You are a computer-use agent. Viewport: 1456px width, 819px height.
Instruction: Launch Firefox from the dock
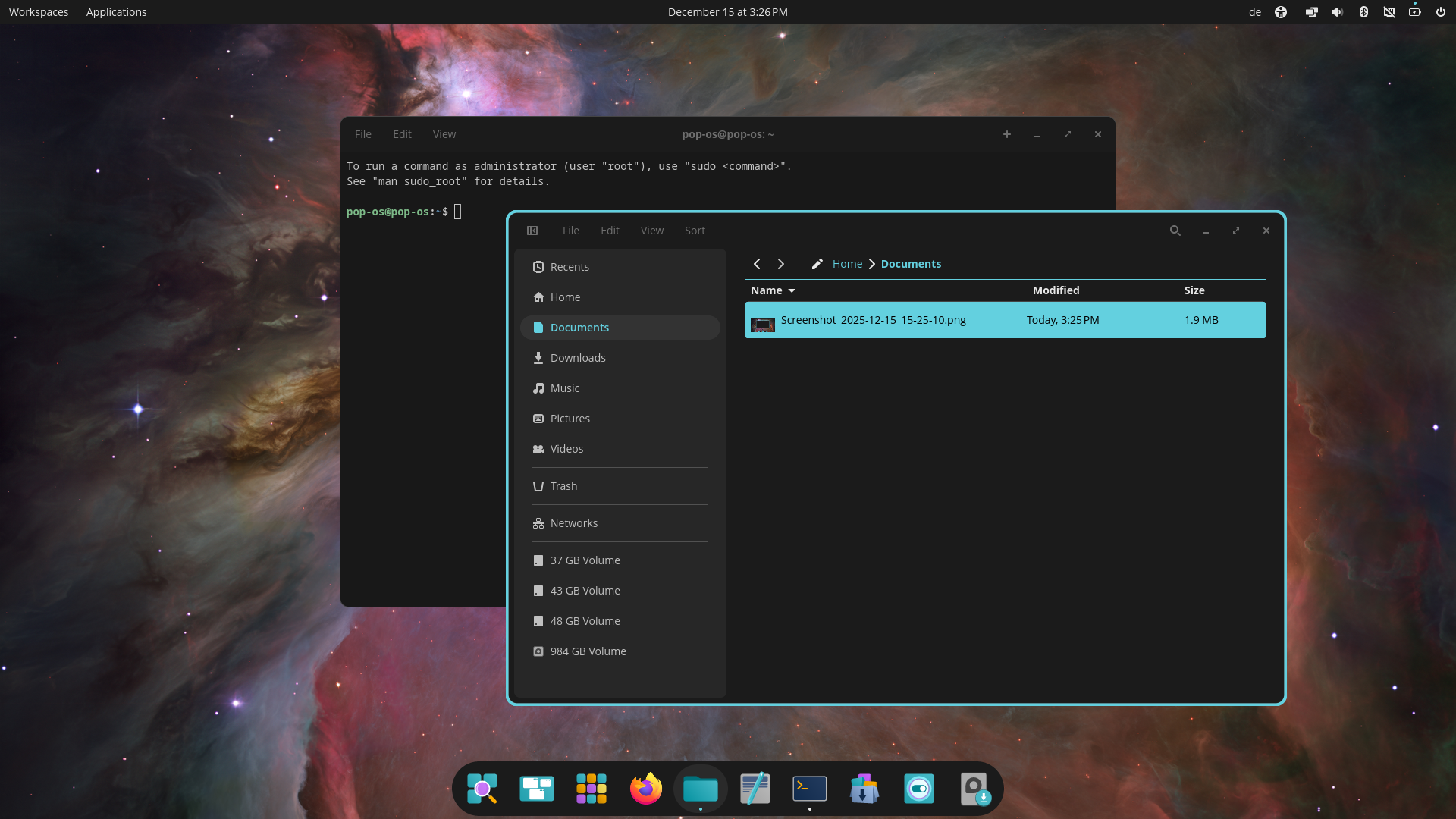[x=646, y=789]
